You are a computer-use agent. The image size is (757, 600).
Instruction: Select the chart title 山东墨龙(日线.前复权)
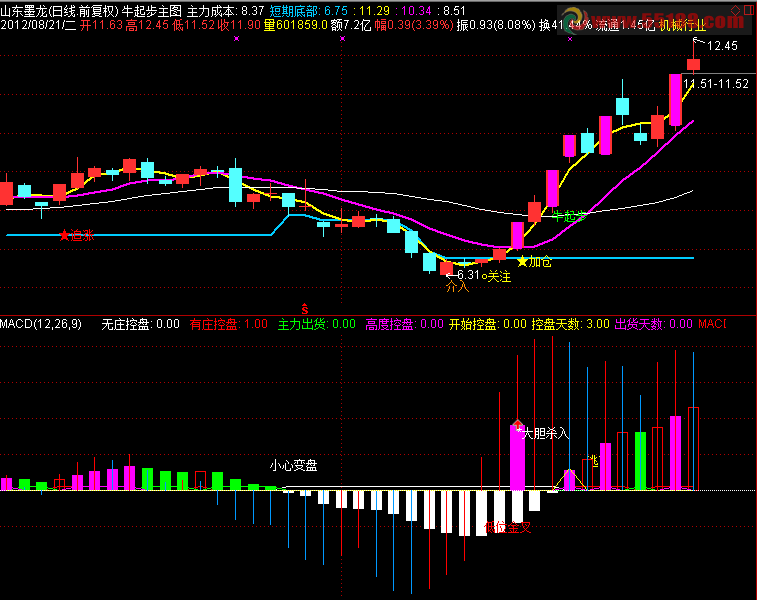click(x=59, y=11)
